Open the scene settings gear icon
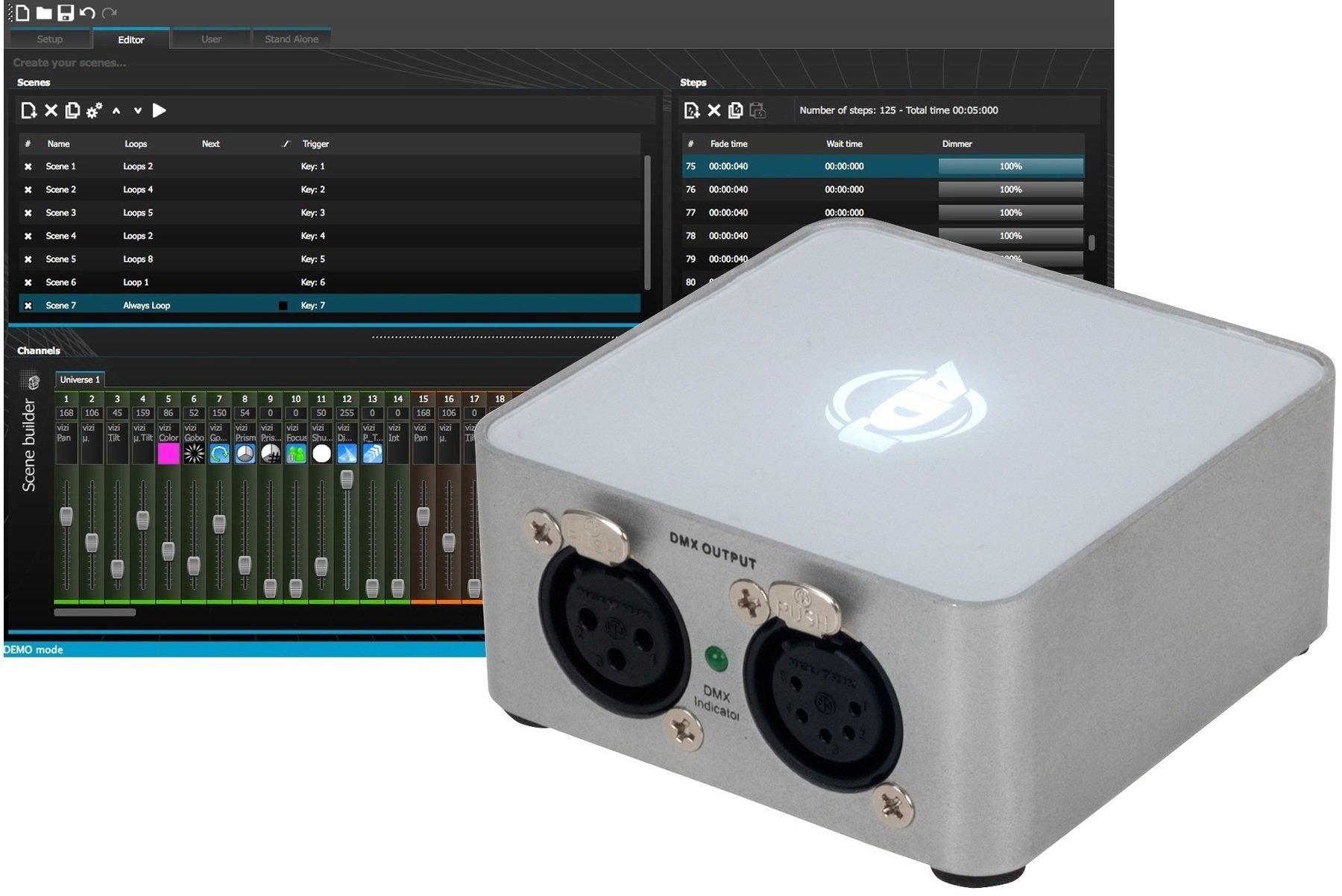The width and height of the screenshot is (1342, 896). pyautogui.click(x=95, y=110)
